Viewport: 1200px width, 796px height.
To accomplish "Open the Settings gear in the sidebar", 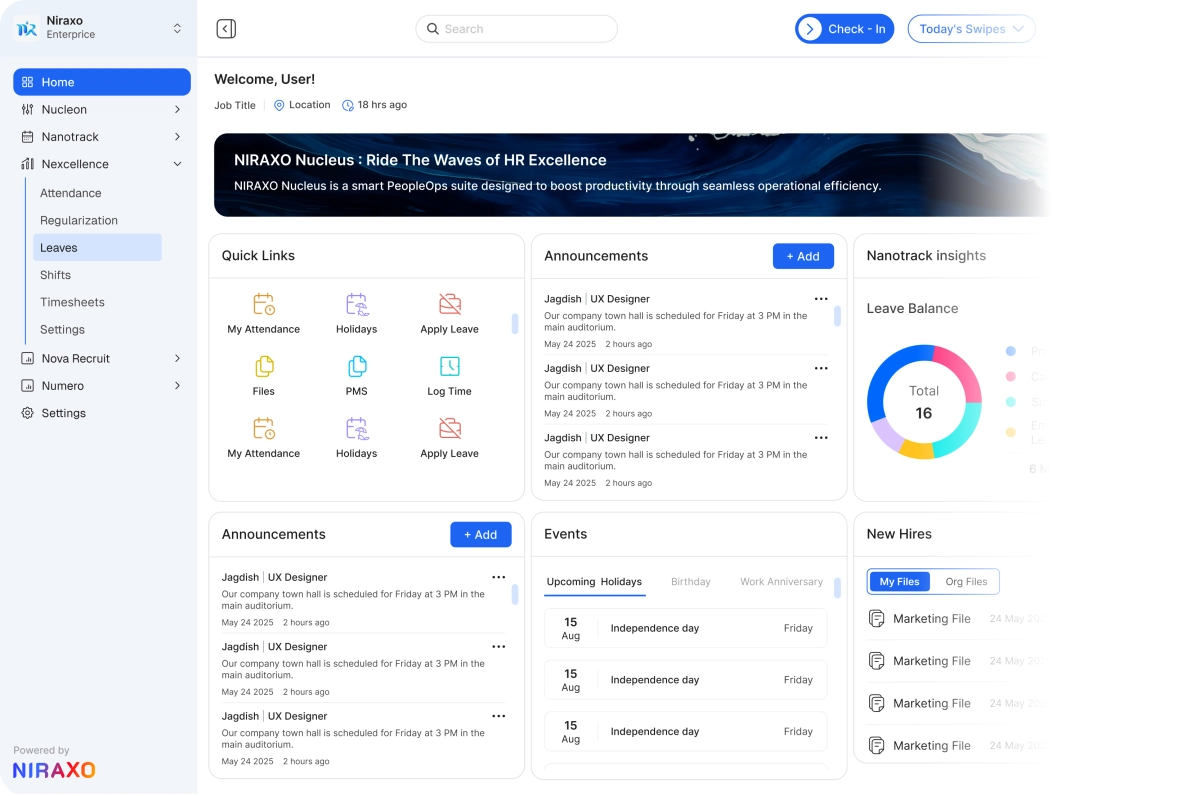I will 28,413.
